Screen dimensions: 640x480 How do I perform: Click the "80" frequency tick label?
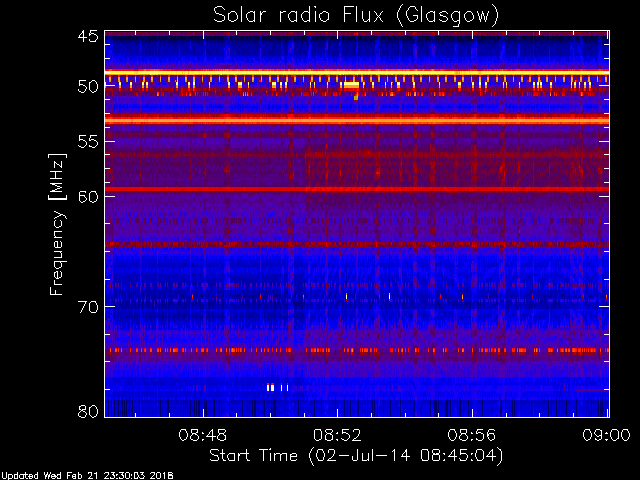tap(88, 411)
